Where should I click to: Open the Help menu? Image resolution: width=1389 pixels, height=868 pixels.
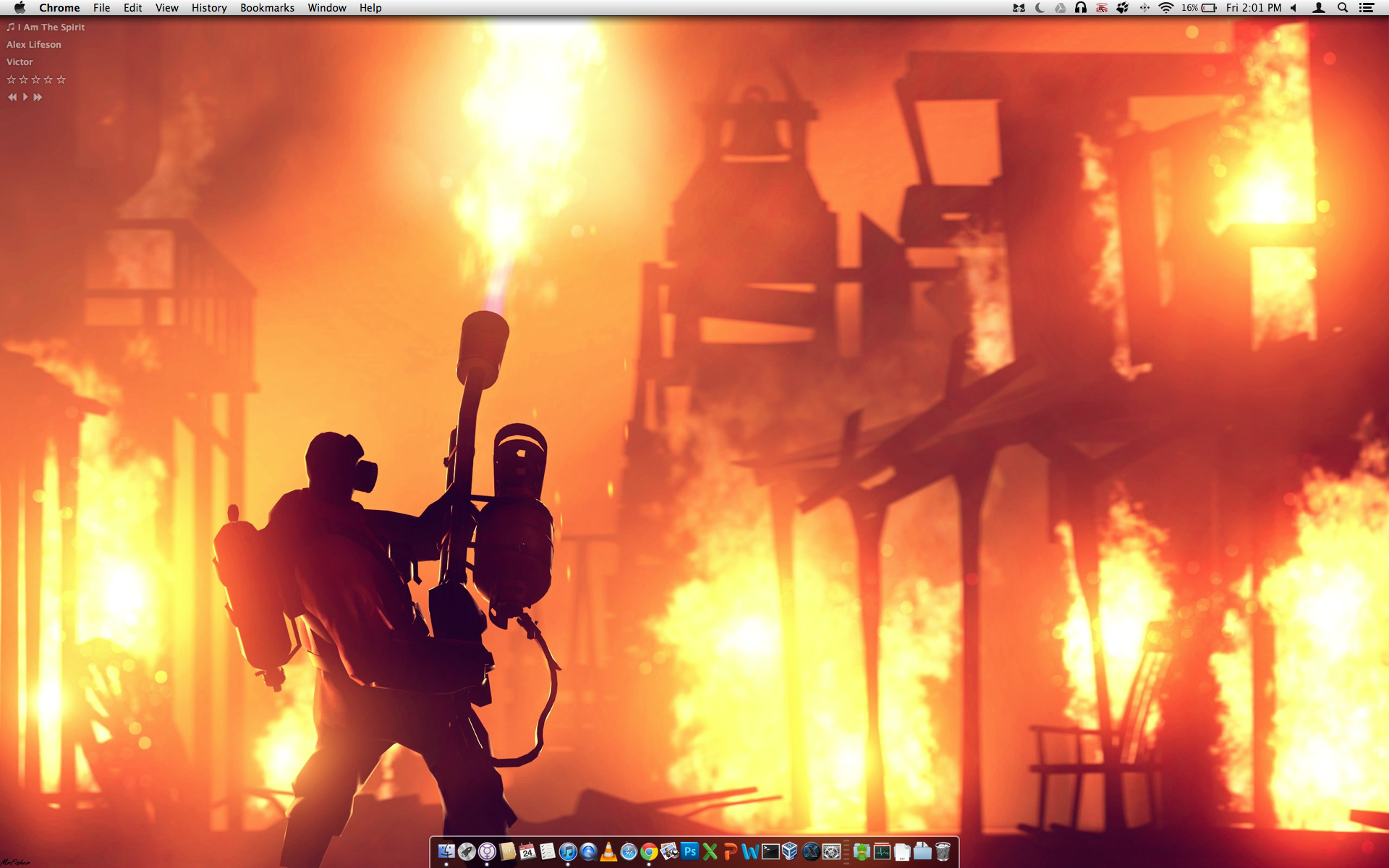click(x=370, y=8)
